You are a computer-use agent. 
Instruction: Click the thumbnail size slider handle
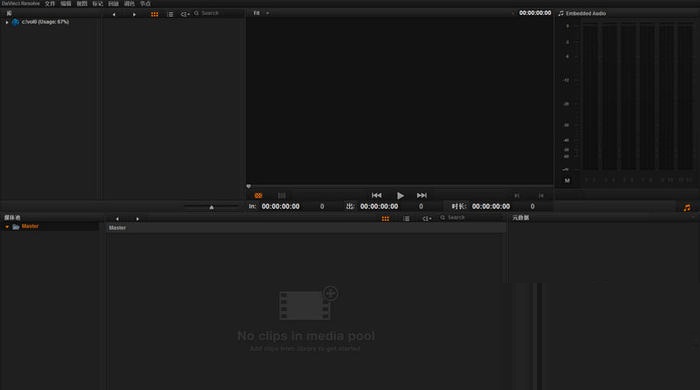[x=212, y=207]
